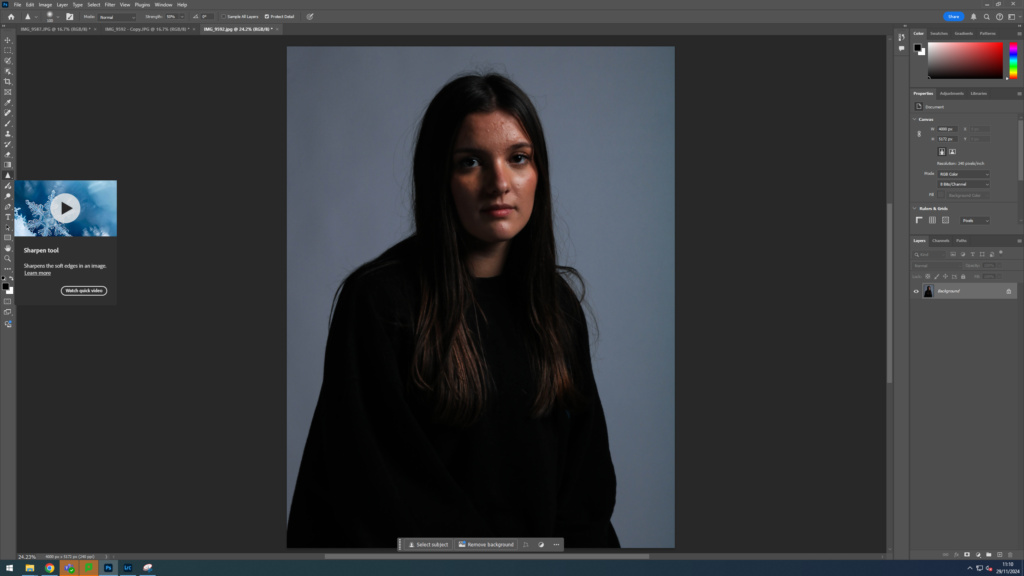Select the History Brush tool
The width and height of the screenshot is (1024, 576).
pos(8,144)
